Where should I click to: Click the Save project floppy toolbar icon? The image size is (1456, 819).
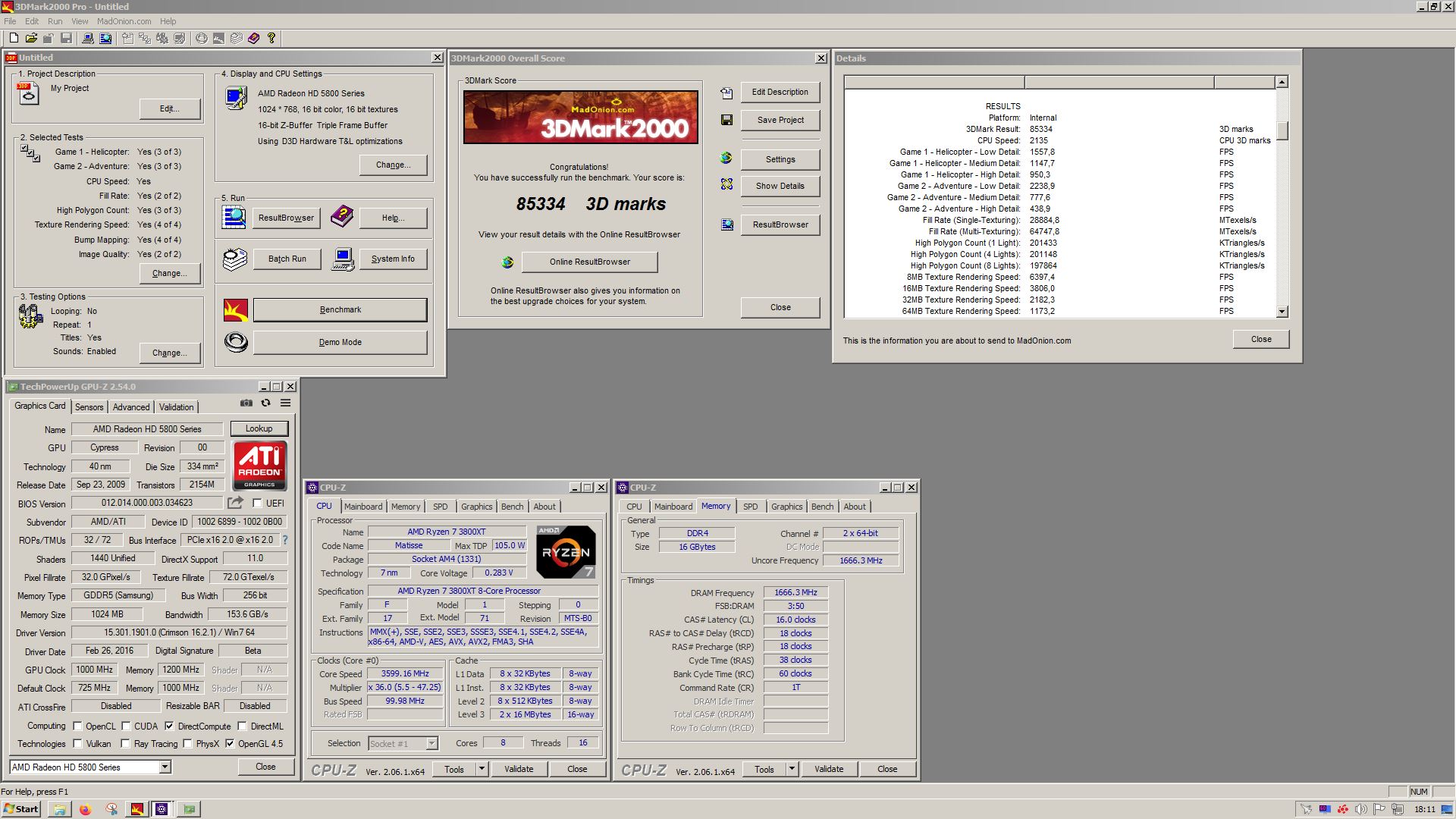(67, 38)
